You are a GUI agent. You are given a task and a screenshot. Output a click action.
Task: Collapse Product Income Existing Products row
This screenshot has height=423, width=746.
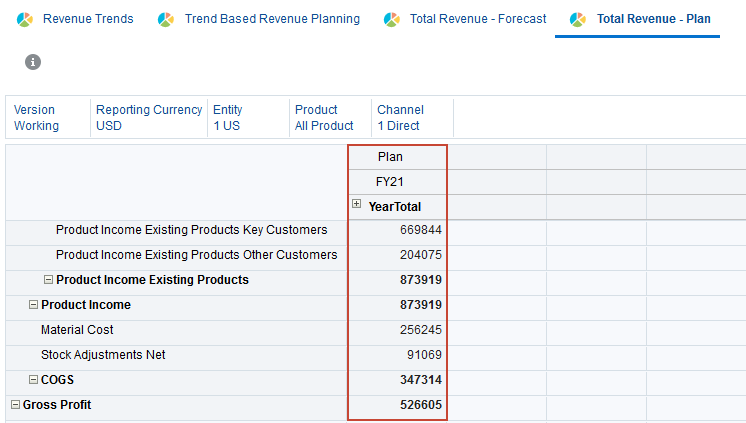[x=48, y=280]
